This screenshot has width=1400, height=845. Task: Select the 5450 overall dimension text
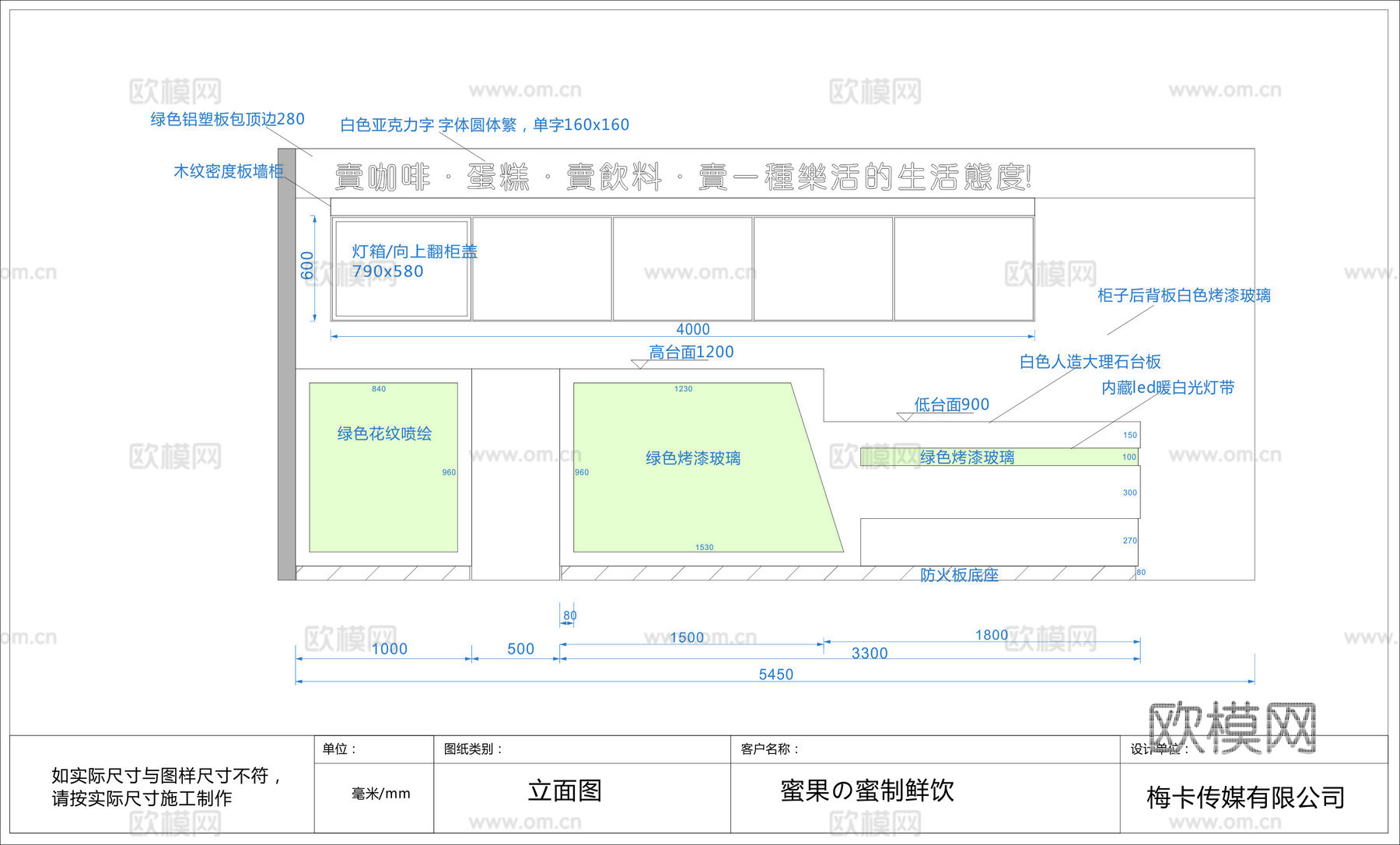[778, 674]
